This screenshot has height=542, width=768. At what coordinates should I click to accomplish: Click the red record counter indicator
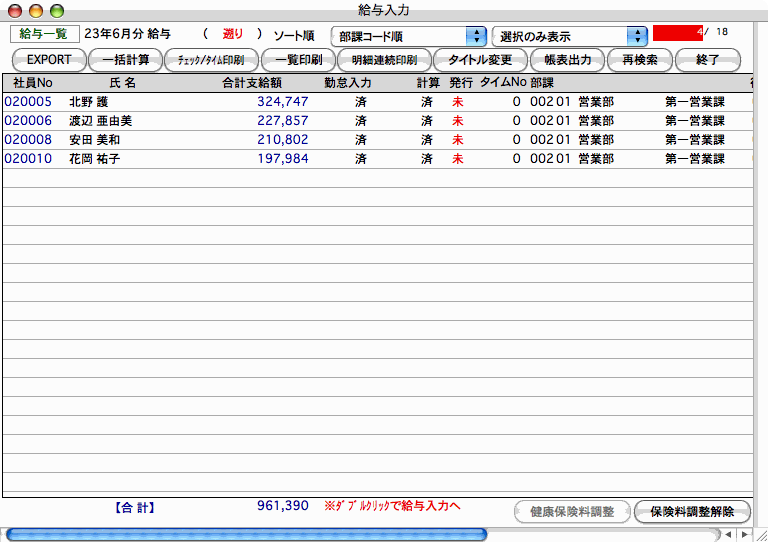[677, 32]
